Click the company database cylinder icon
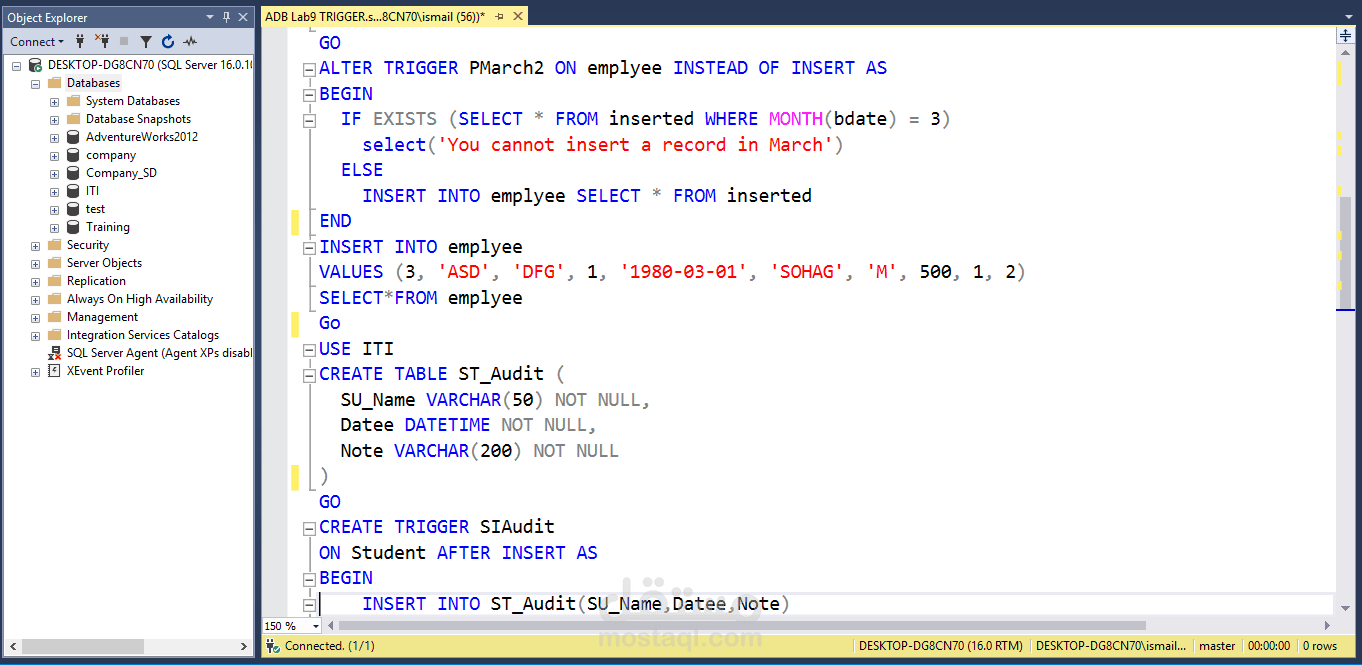The width and height of the screenshot is (1362, 665). click(x=73, y=155)
